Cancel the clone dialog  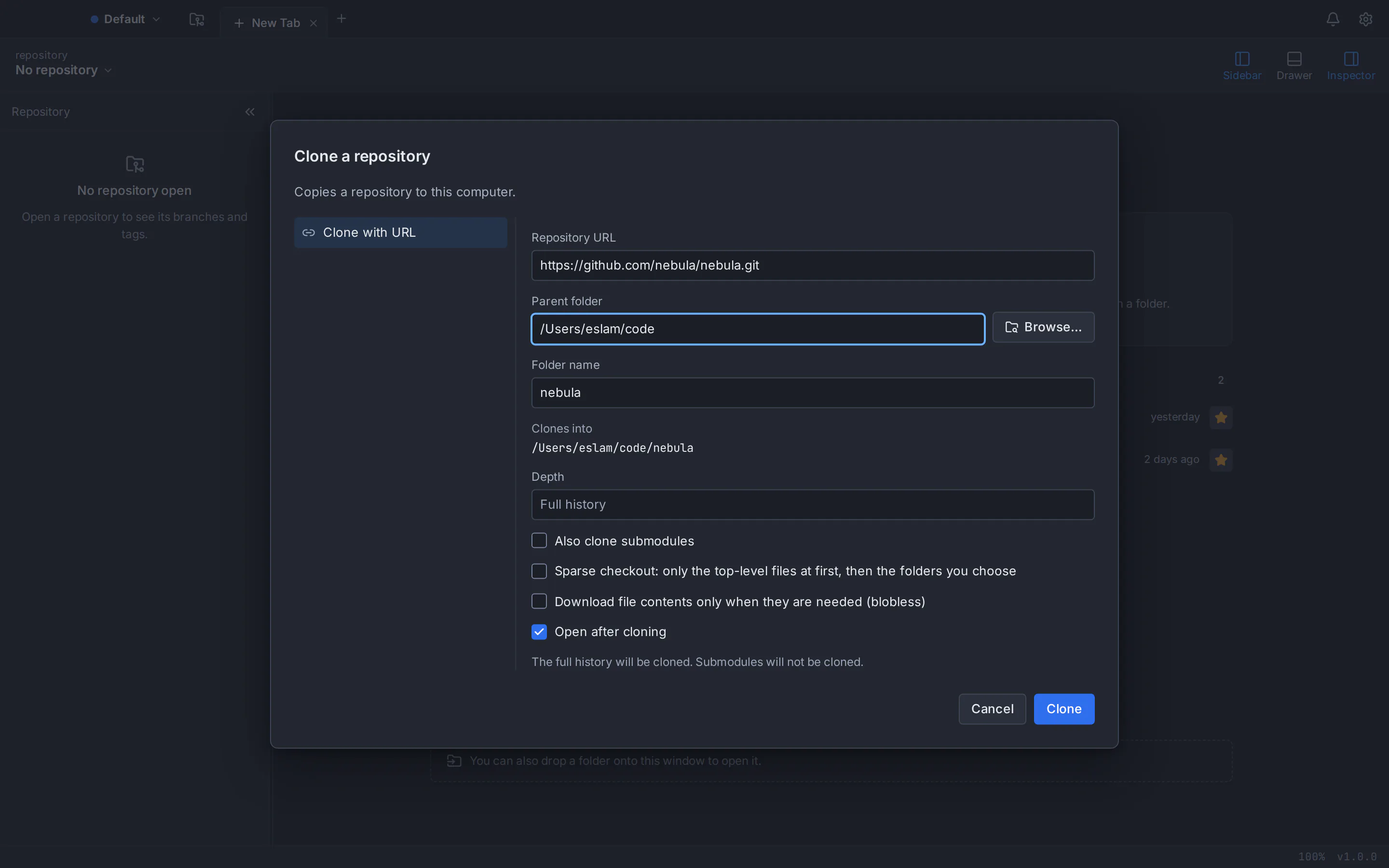point(992,709)
